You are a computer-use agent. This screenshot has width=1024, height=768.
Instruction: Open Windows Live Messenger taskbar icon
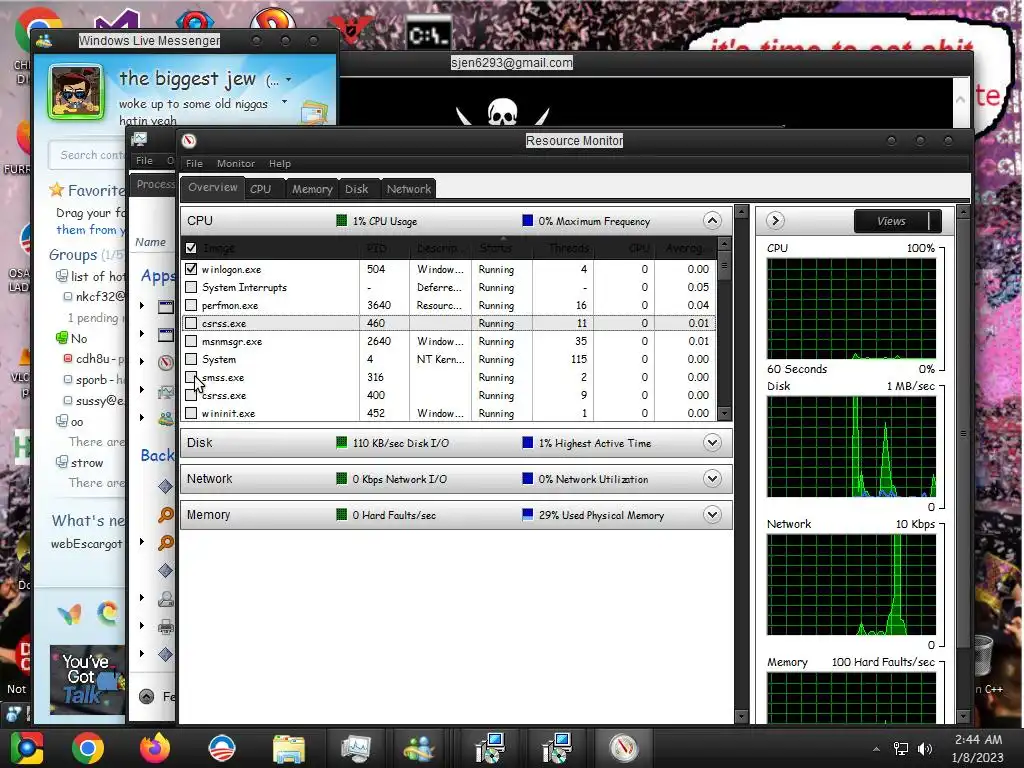420,748
